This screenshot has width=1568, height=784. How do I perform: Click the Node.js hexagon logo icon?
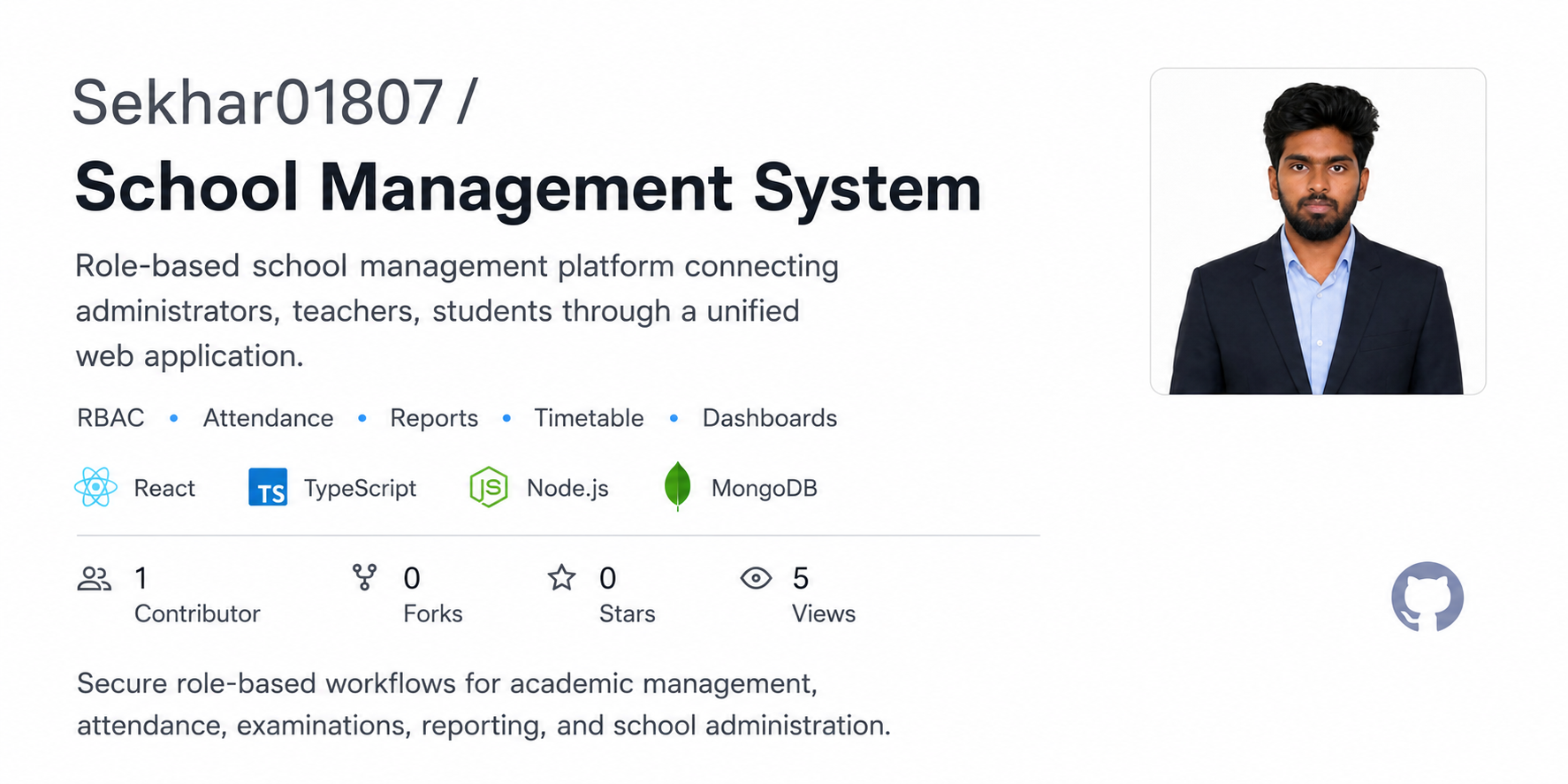tap(488, 487)
